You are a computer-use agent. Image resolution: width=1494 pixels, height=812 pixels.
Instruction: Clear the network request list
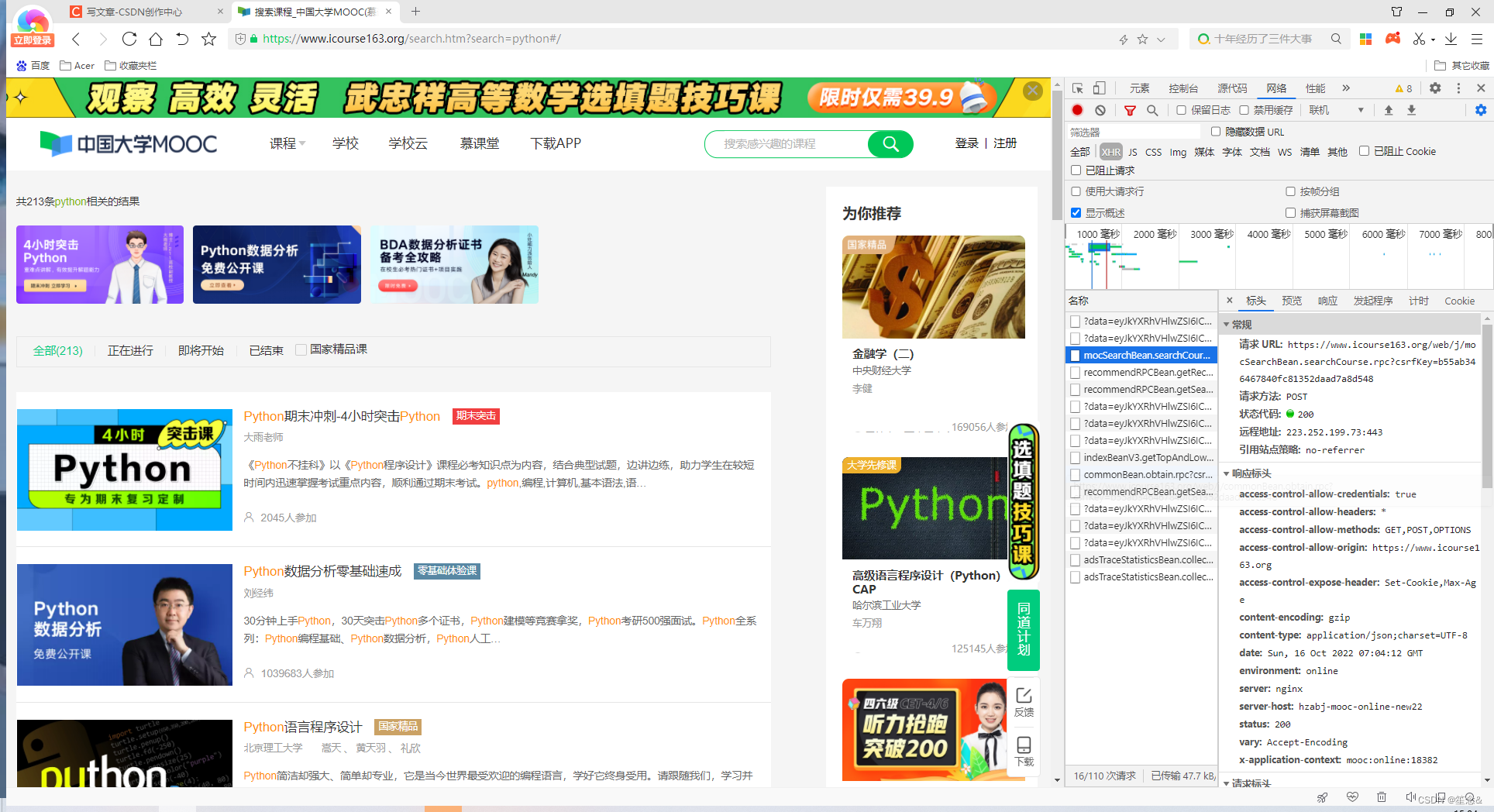[1101, 110]
